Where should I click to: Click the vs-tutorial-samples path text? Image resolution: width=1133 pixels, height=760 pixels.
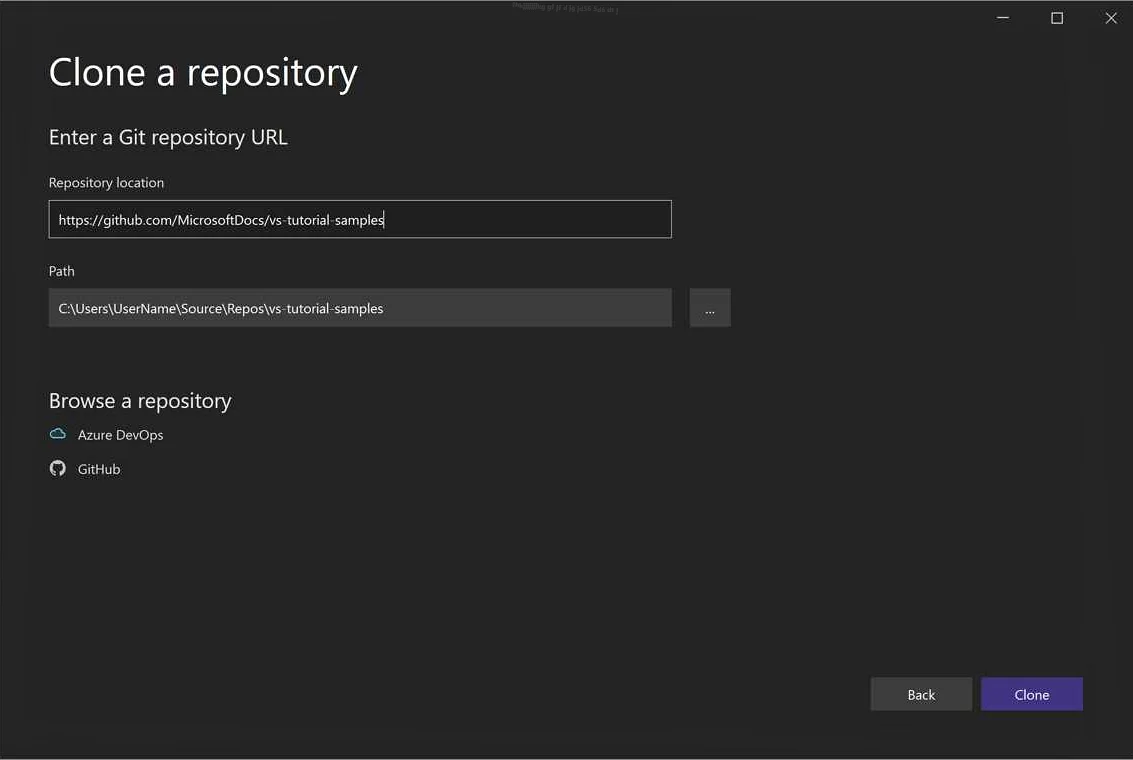(220, 308)
